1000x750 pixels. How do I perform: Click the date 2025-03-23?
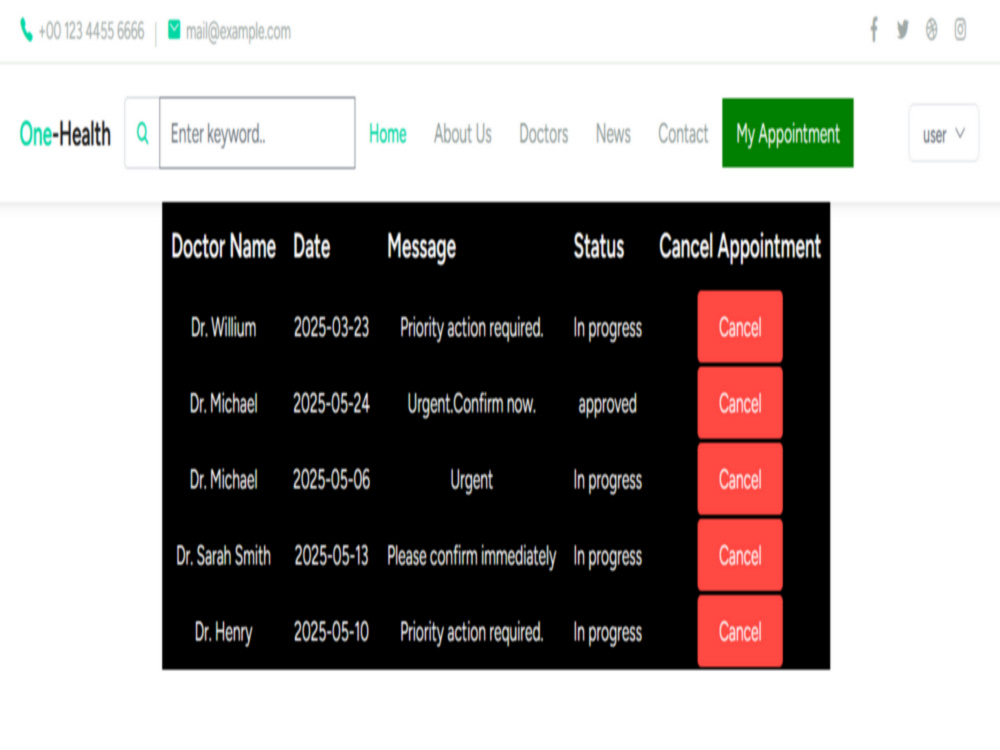pyautogui.click(x=331, y=327)
